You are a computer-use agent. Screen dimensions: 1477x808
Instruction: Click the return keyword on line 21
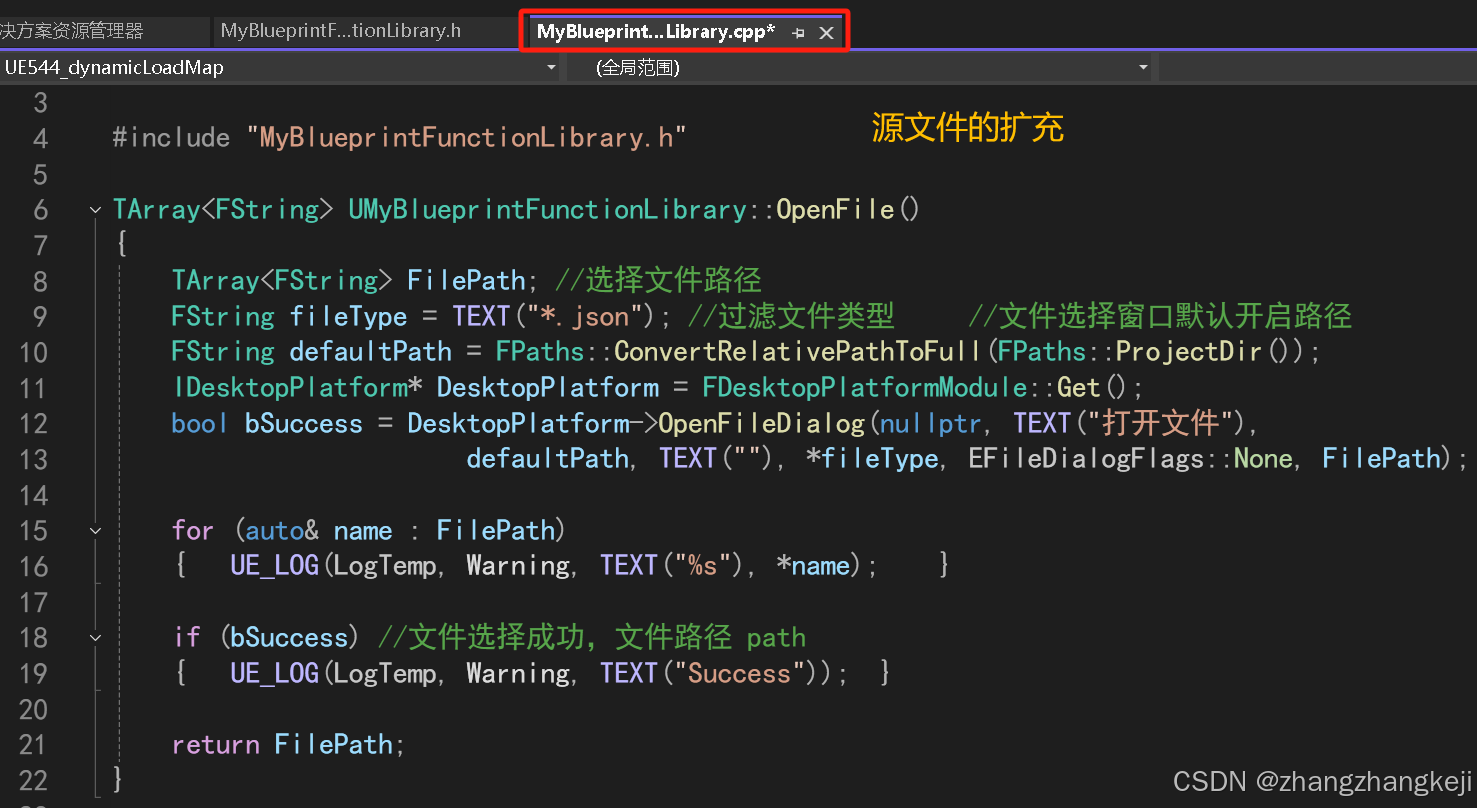click(x=216, y=745)
